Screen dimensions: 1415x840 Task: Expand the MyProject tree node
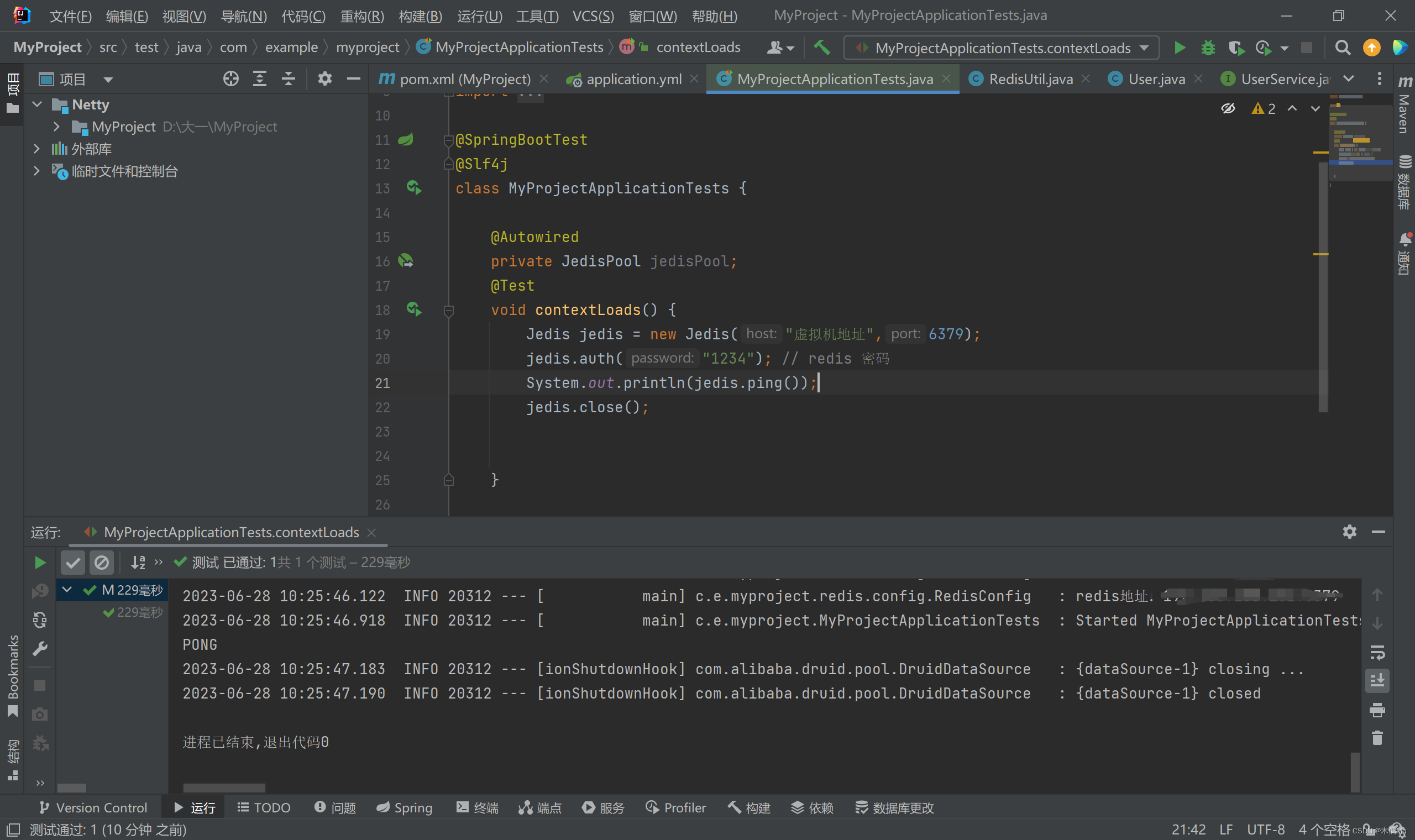coord(56,126)
